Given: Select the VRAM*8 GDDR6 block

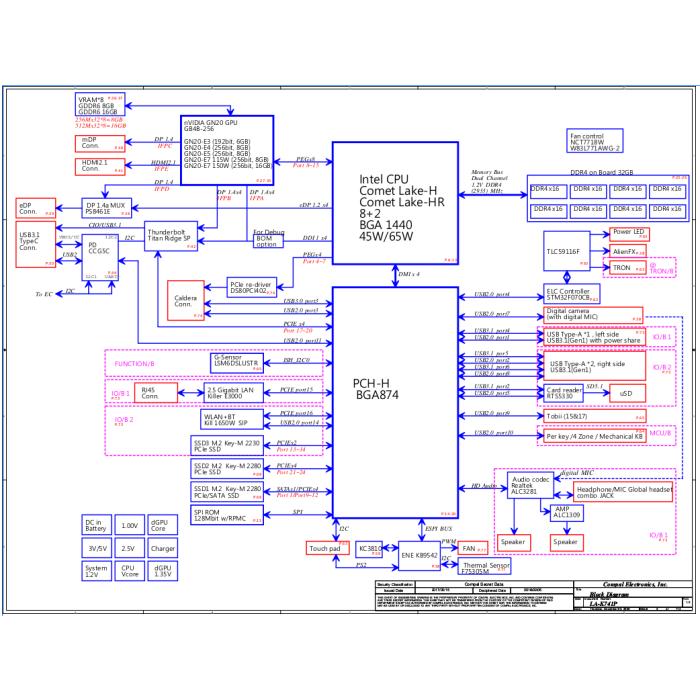Looking at the screenshot, I should tap(100, 104).
